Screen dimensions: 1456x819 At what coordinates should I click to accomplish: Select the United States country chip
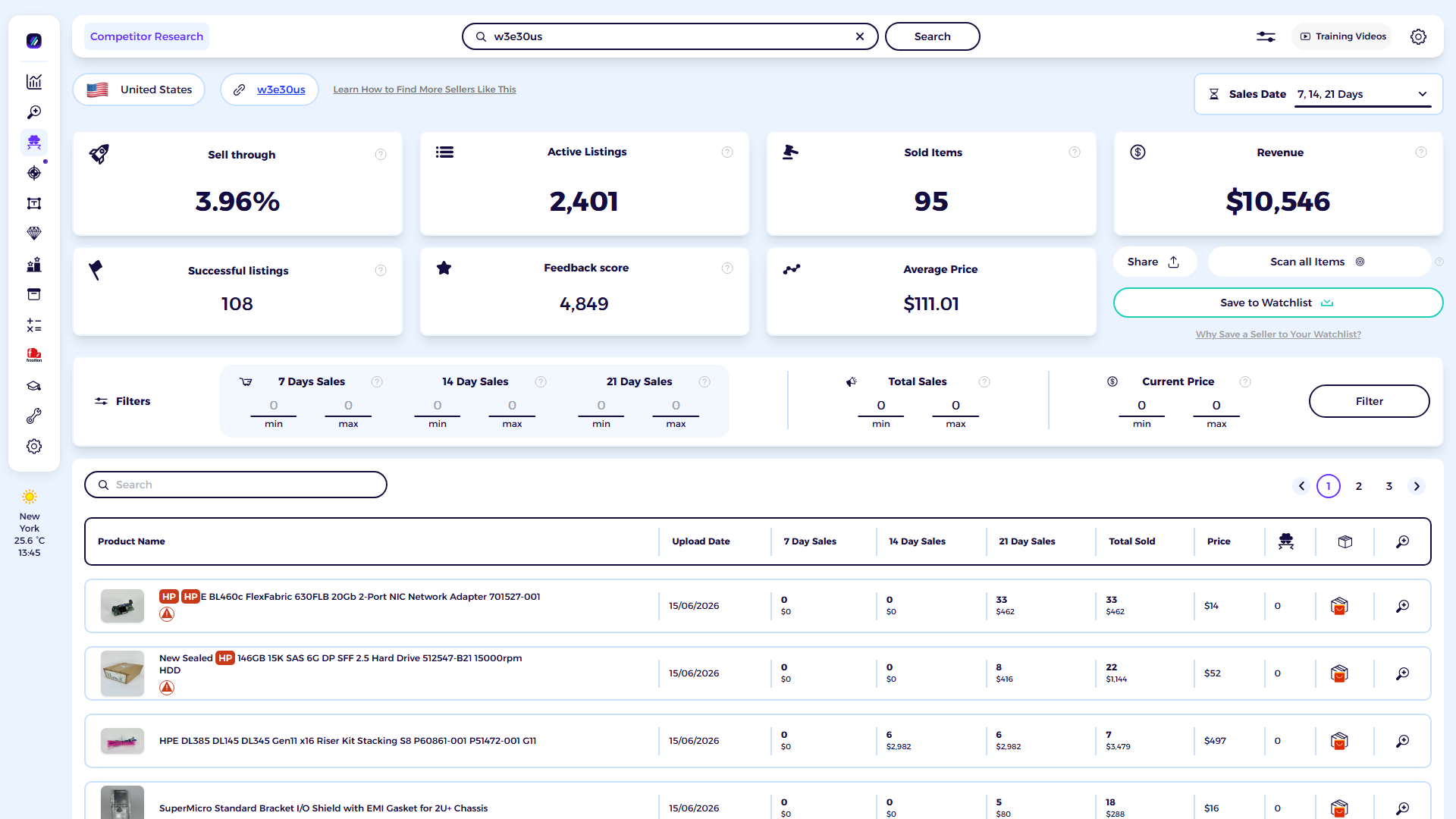coord(139,89)
